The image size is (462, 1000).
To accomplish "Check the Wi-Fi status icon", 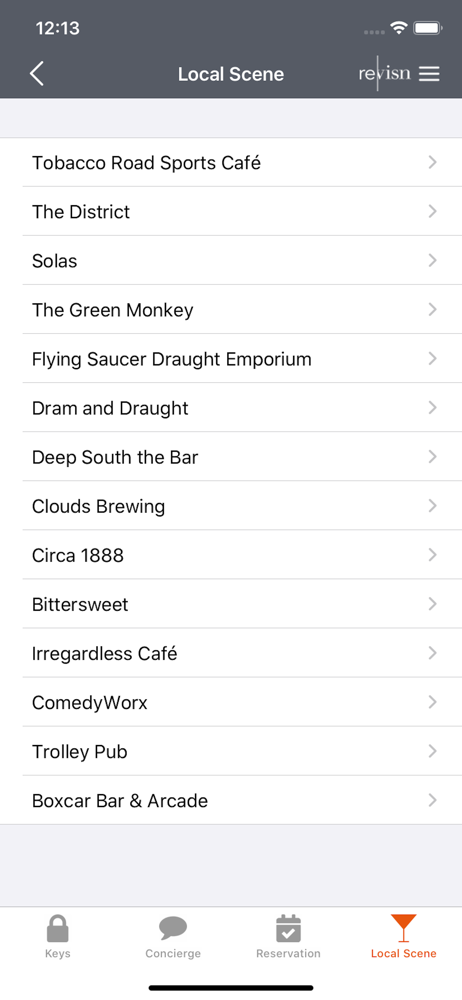I will pyautogui.click(x=399, y=28).
